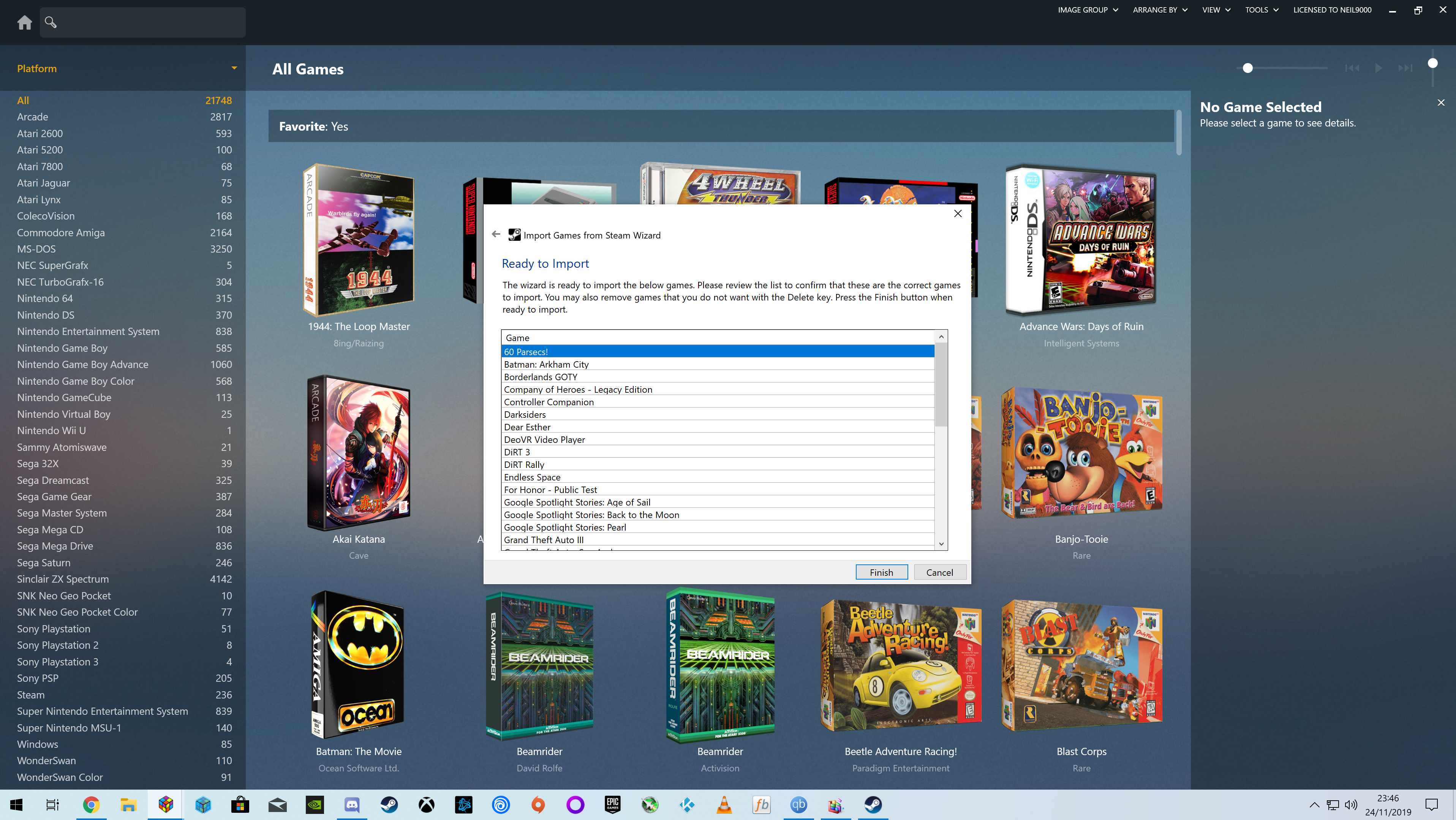Image resolution: width=1456 pixels, height=820 pixels.
Task: Select Darksiders in the import list
Action: (x=718, y=414)
